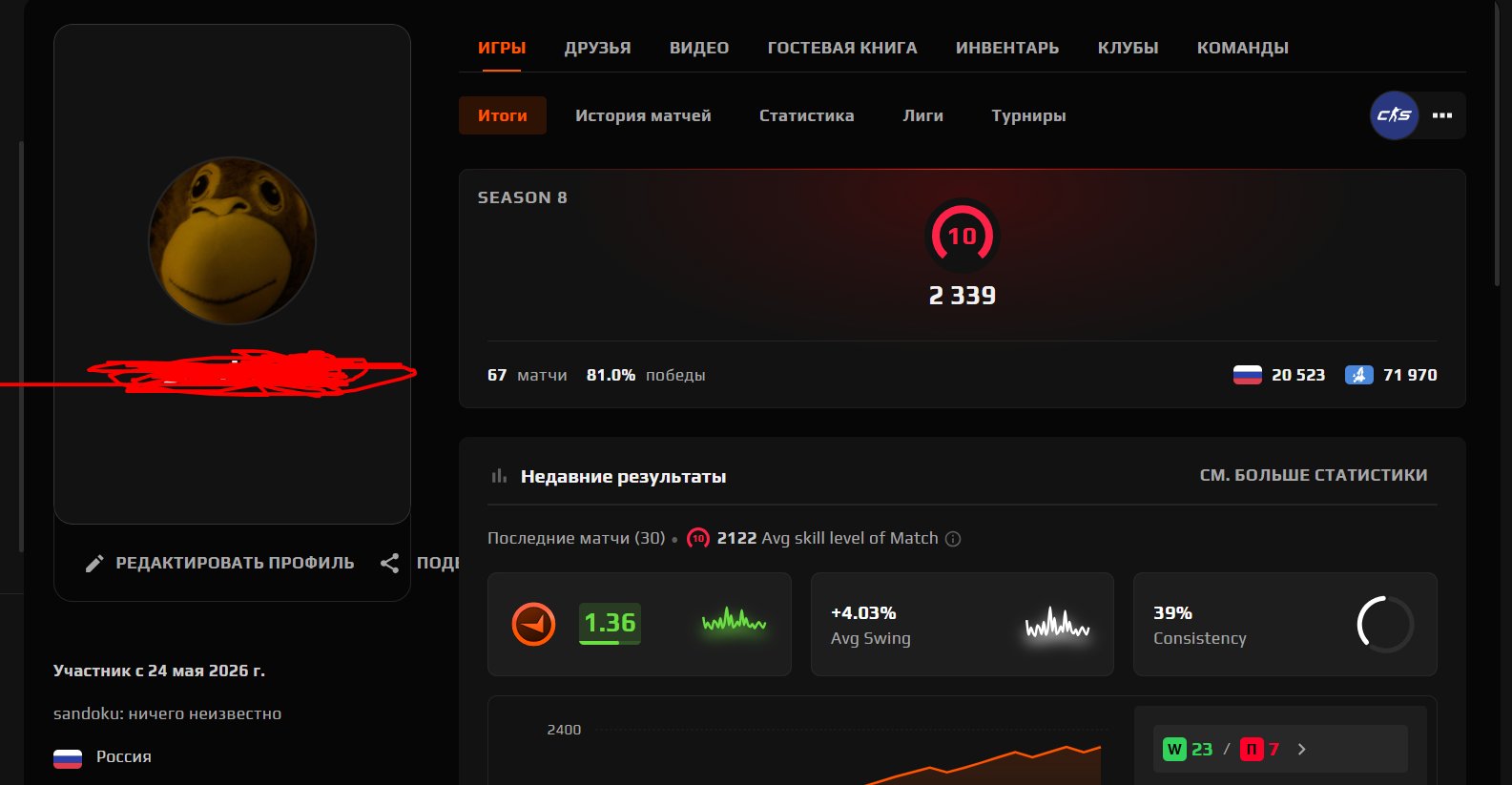Click the 71 970 region rank number
Viewport: 1512px width, 785px height.
click(1410, 375)
